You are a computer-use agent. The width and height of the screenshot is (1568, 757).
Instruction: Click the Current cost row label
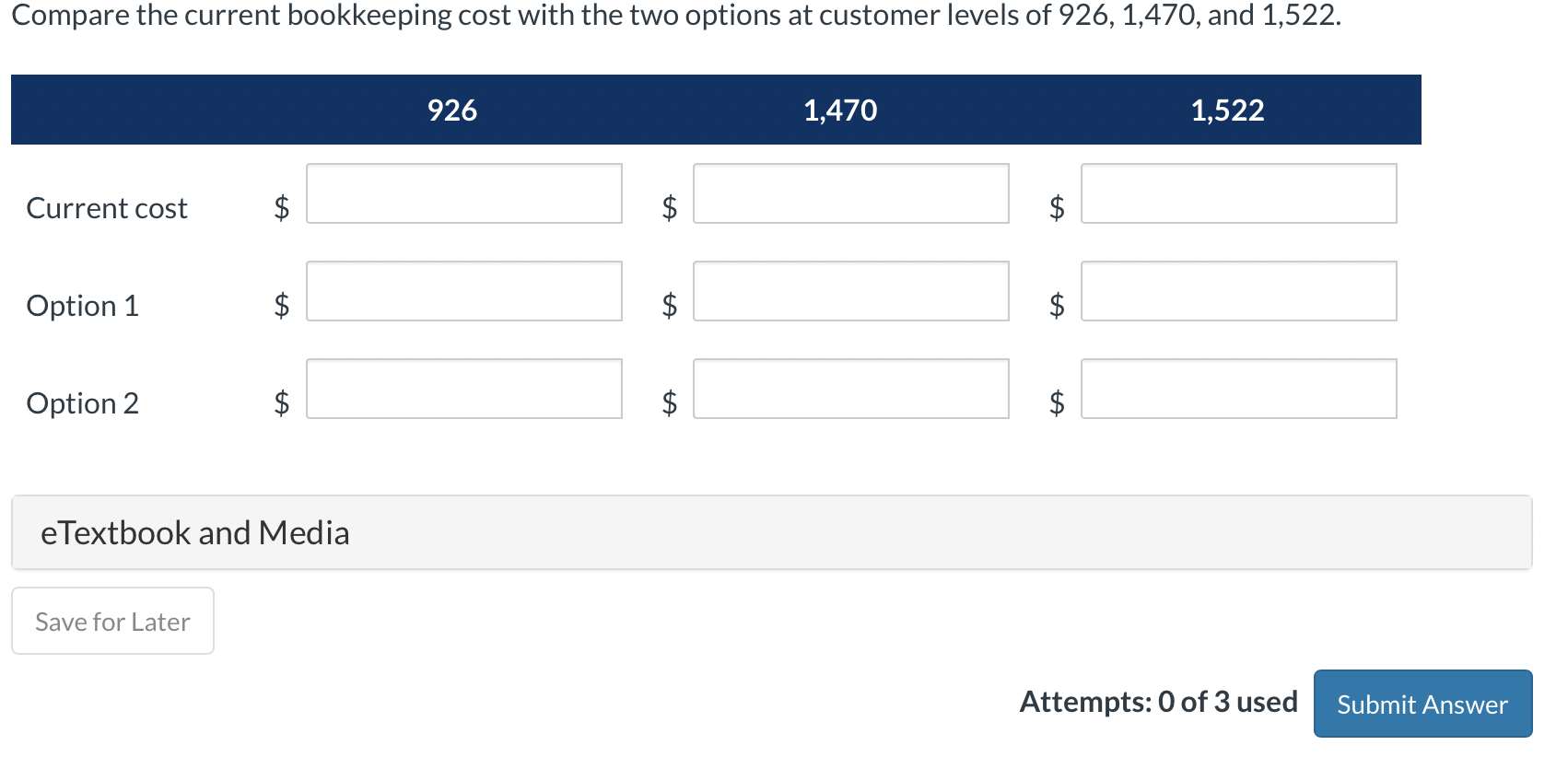click(106, 208)
